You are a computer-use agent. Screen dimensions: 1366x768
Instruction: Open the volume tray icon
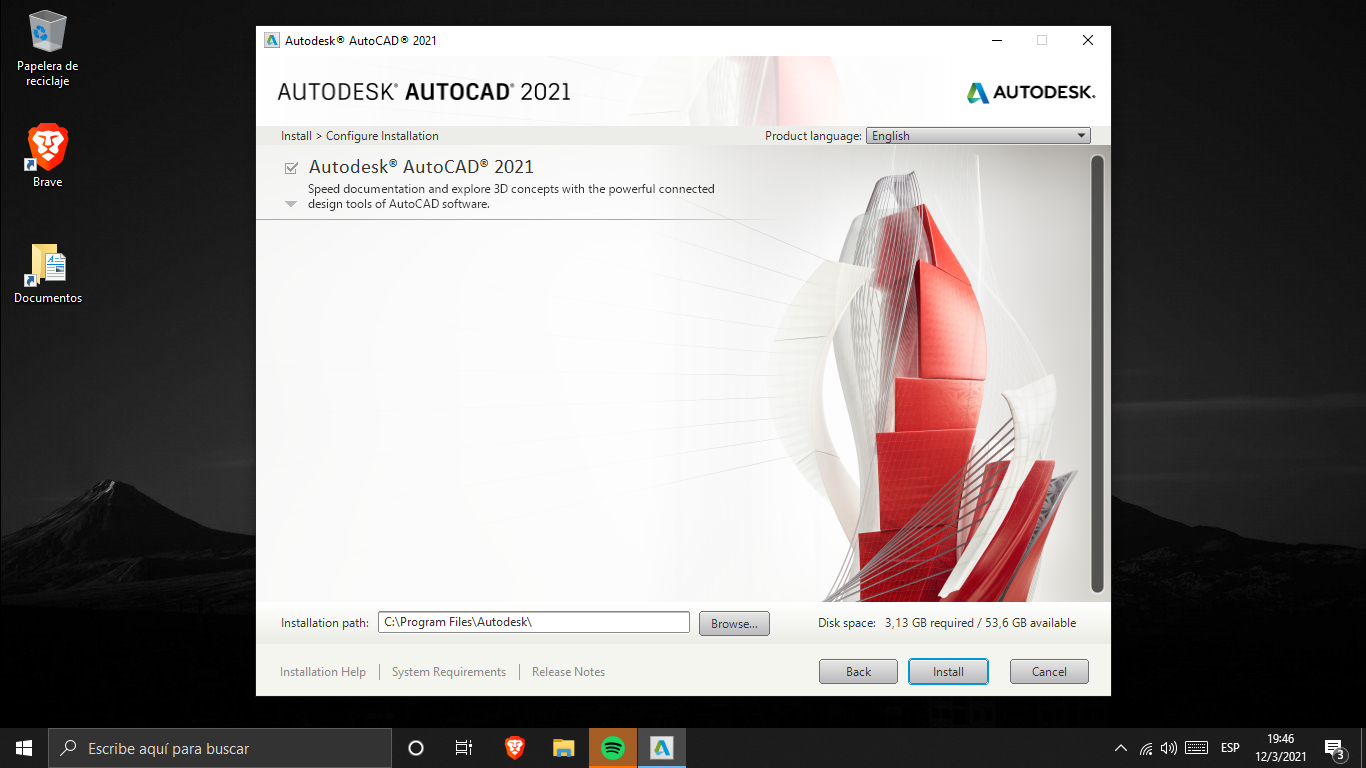(1168, 748)
